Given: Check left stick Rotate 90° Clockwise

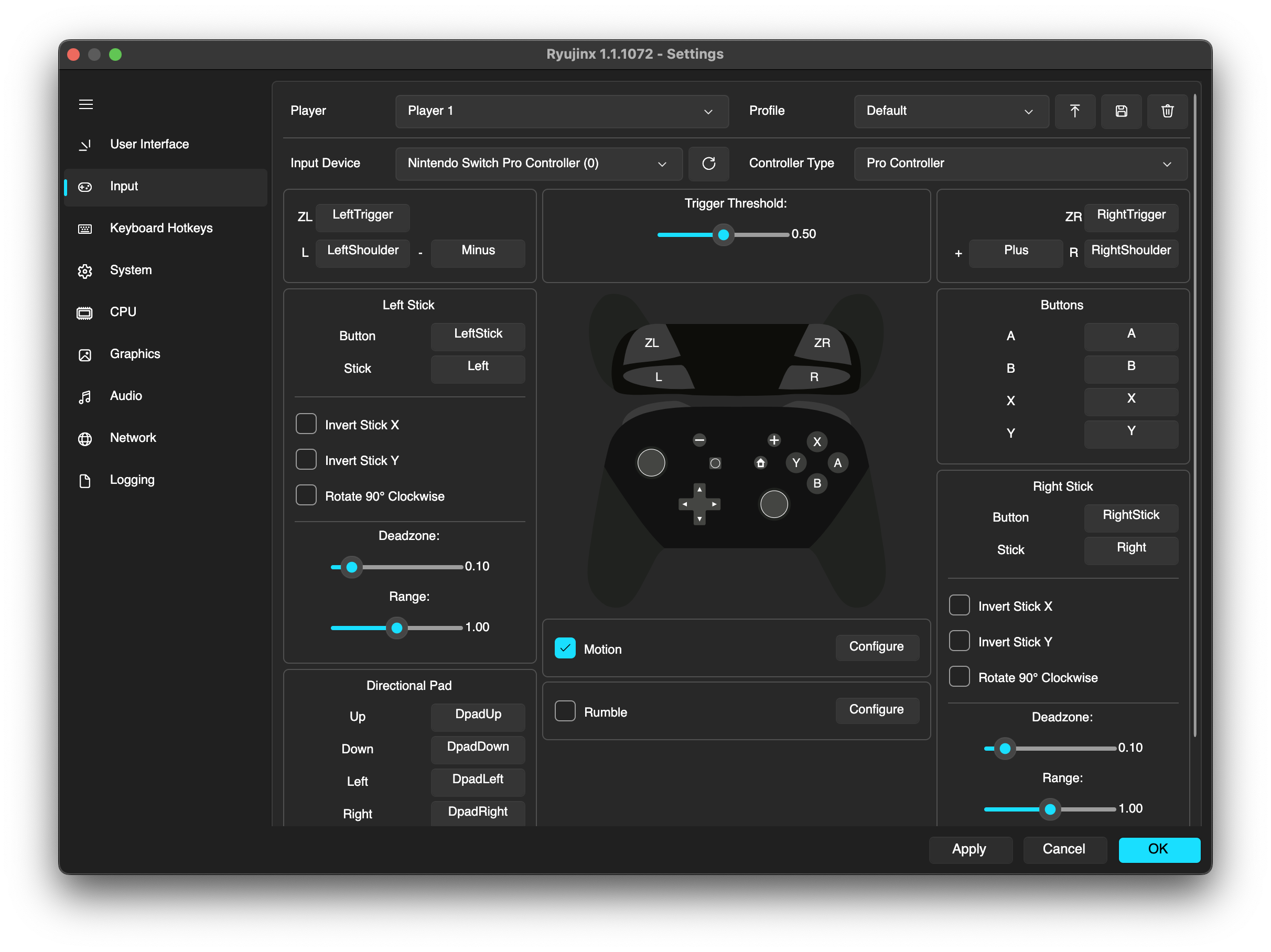Looking at the screenshot, I should 306,495.
